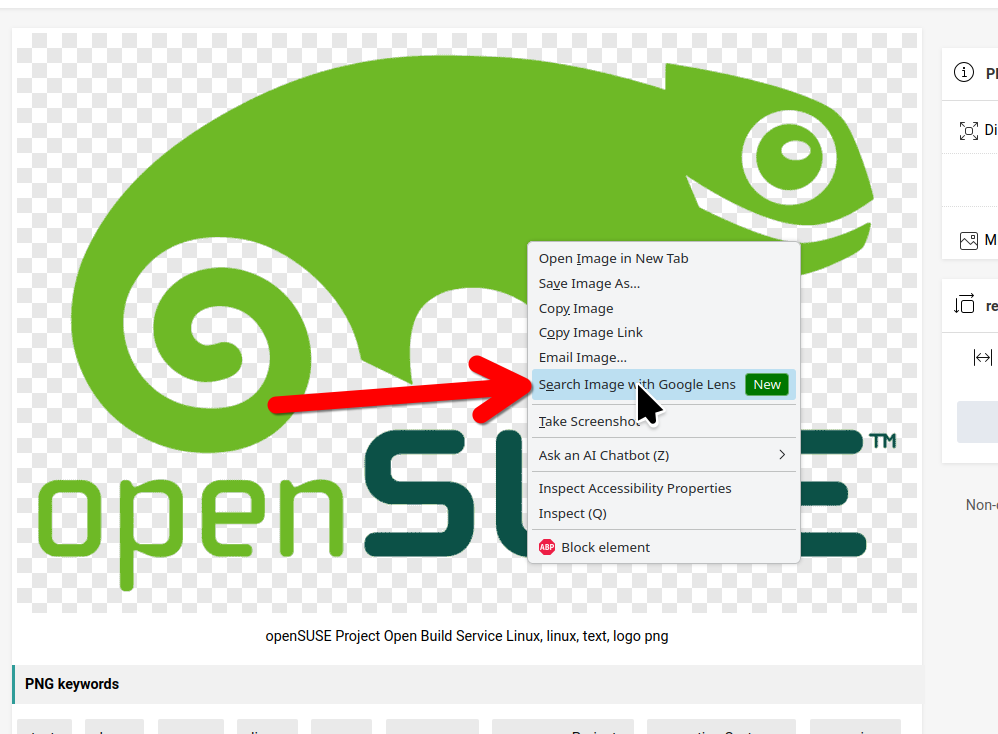The height and width of the screenshot is (734, 998).
Task: Click the info circle icon in sidebar
Action: pos(964,73)
